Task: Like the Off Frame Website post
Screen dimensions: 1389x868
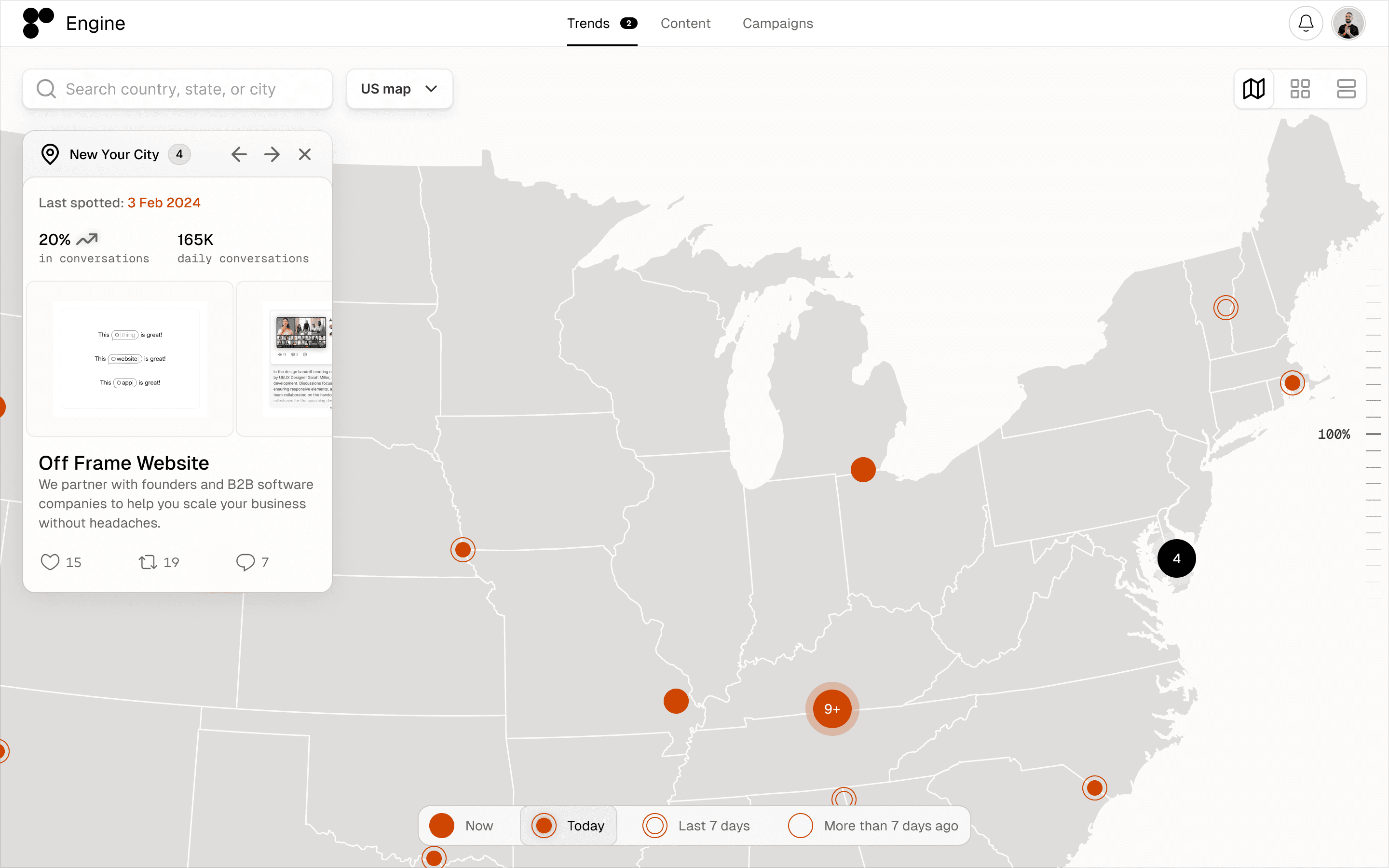Action: (x=51, y=562)
